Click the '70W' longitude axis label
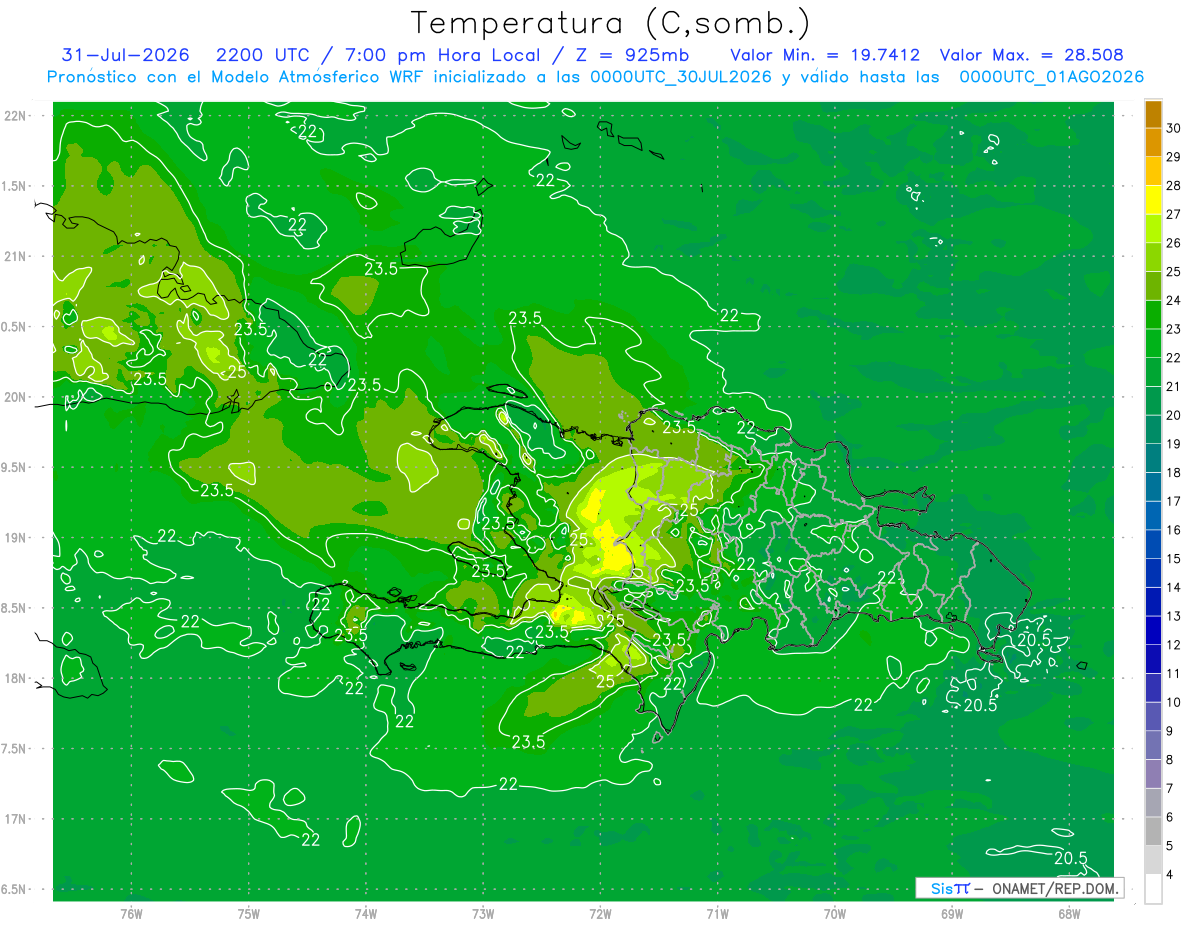1200x927 pixels. [x=835, y=914]
